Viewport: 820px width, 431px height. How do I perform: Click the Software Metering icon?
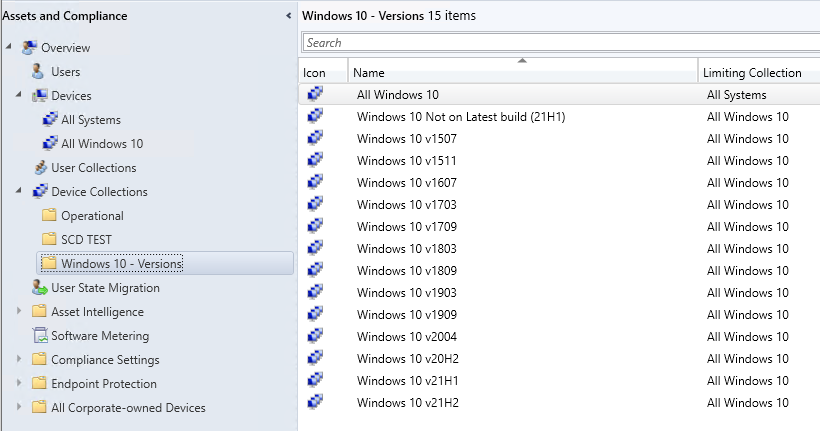click(x=40, y=335)
